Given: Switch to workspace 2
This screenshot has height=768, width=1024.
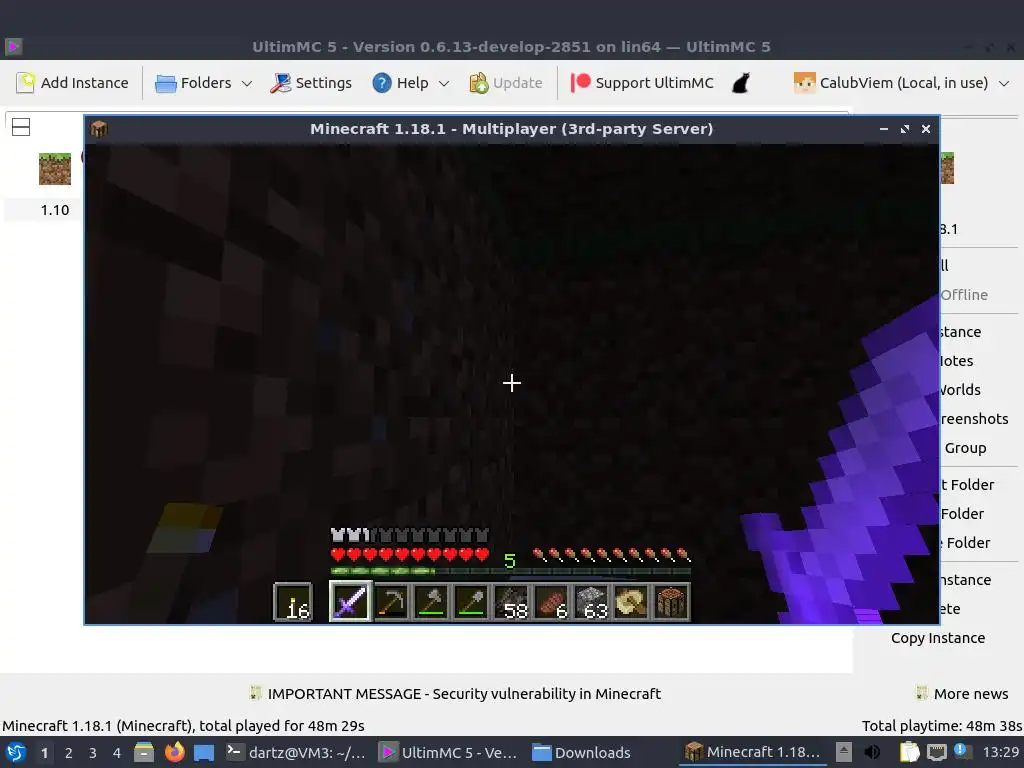Looking at the screenshot, I should pos(69,753).
